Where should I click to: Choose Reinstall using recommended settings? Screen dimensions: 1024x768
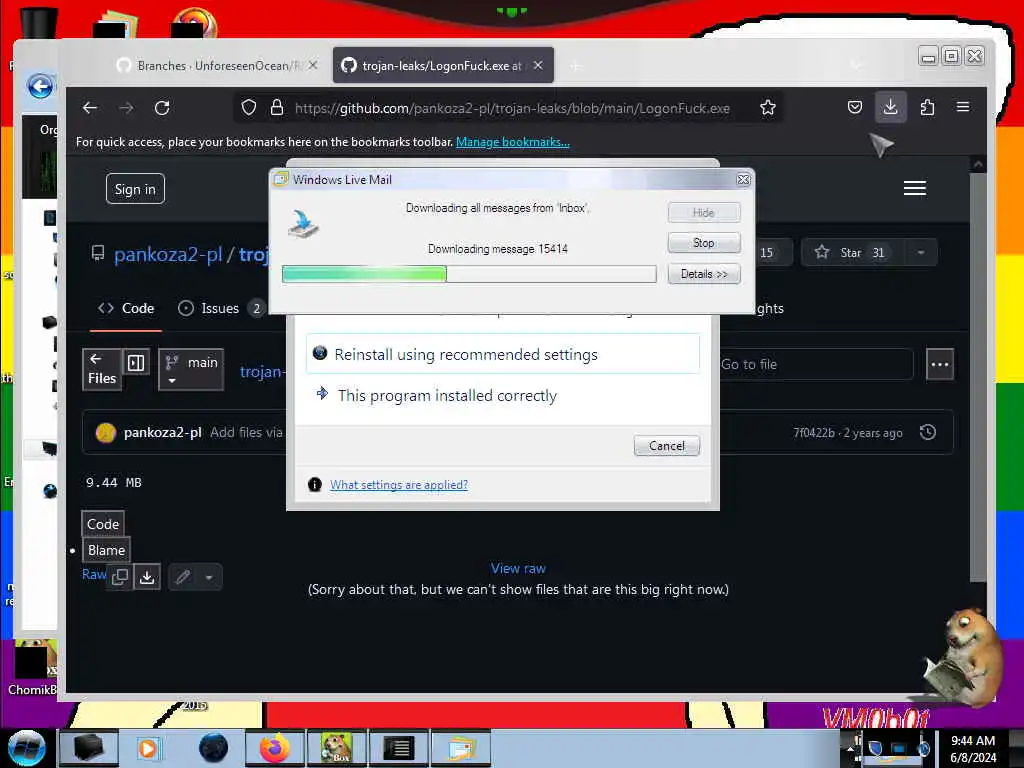click(503, 354)
